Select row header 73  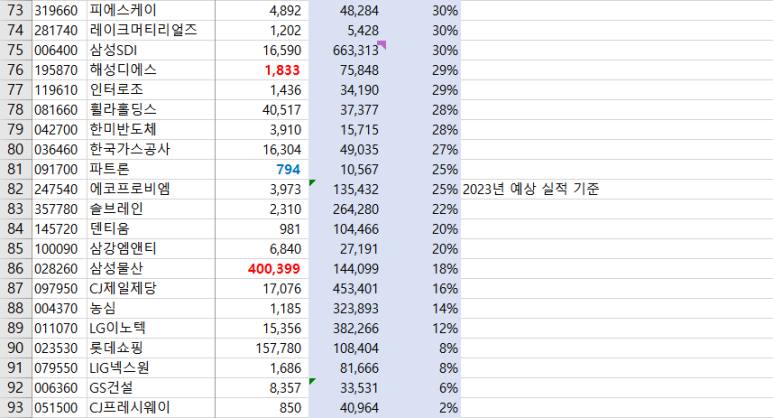16,10
